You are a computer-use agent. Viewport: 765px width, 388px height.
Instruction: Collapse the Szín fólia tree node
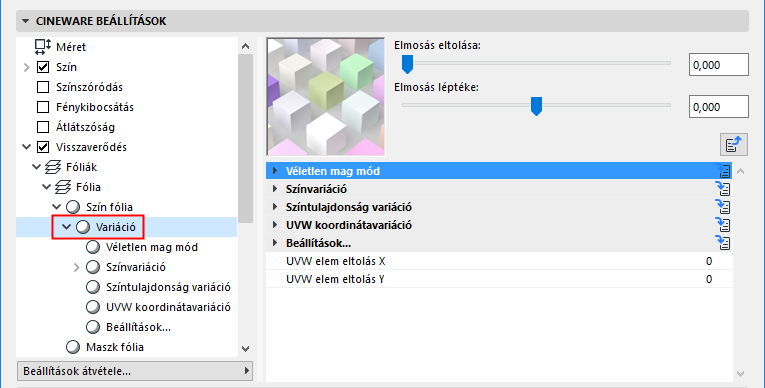(57, 207)
